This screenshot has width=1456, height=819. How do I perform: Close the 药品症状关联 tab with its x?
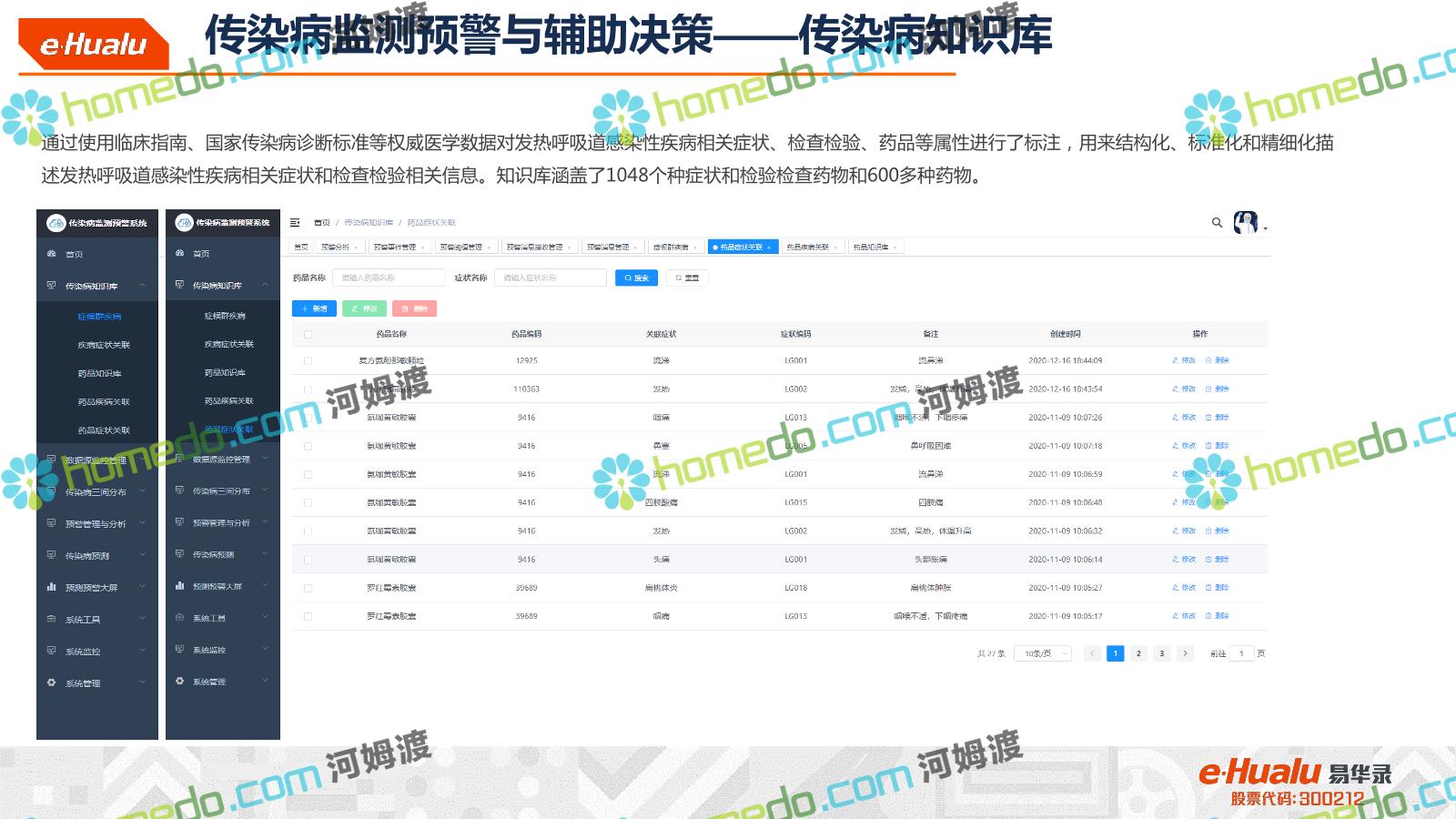(769, 248)
